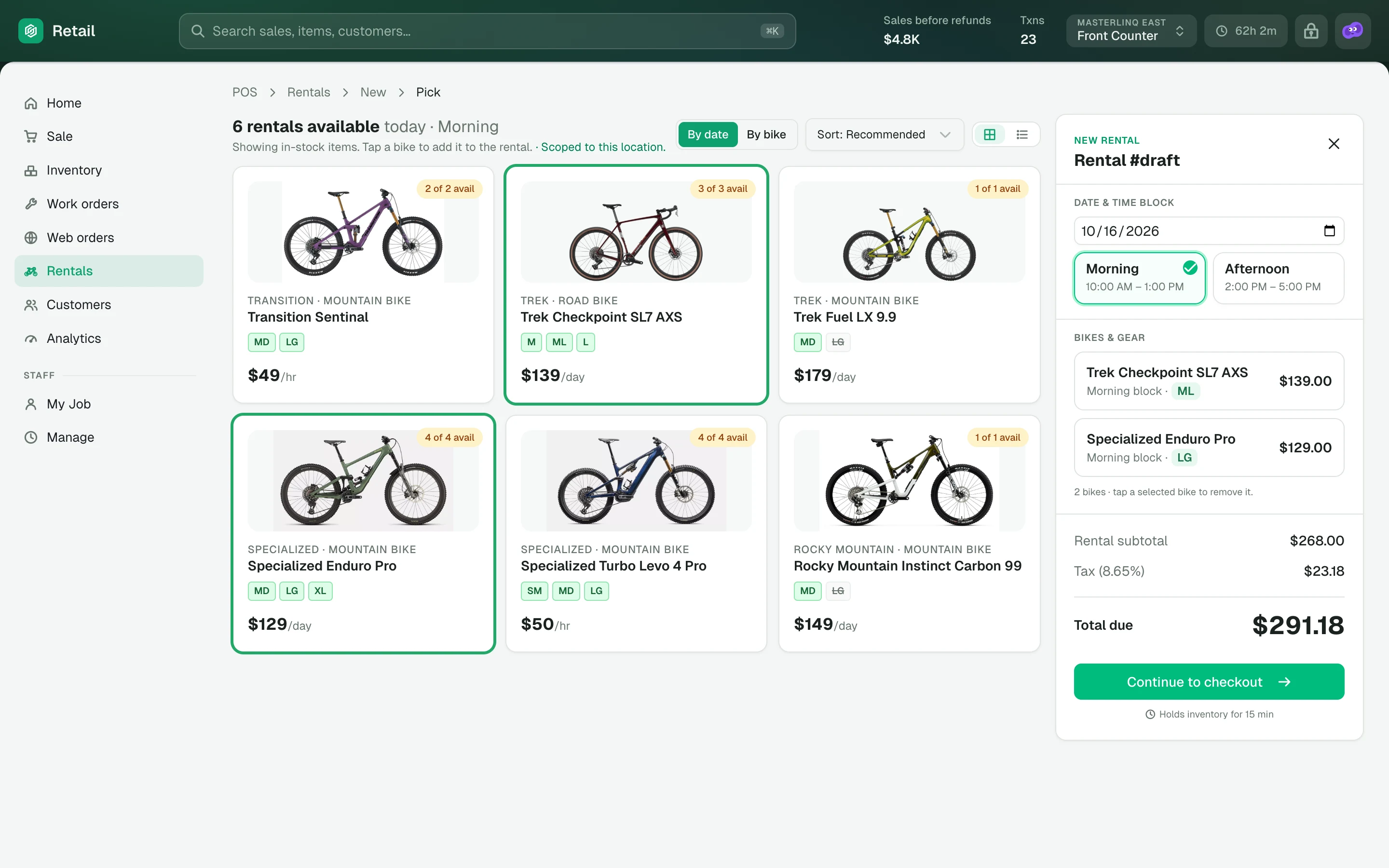Add Rocky Mountain Instinct Carbon 99 bike
The height and width of the screenshot is (868, 1389).
pos(909,533)
